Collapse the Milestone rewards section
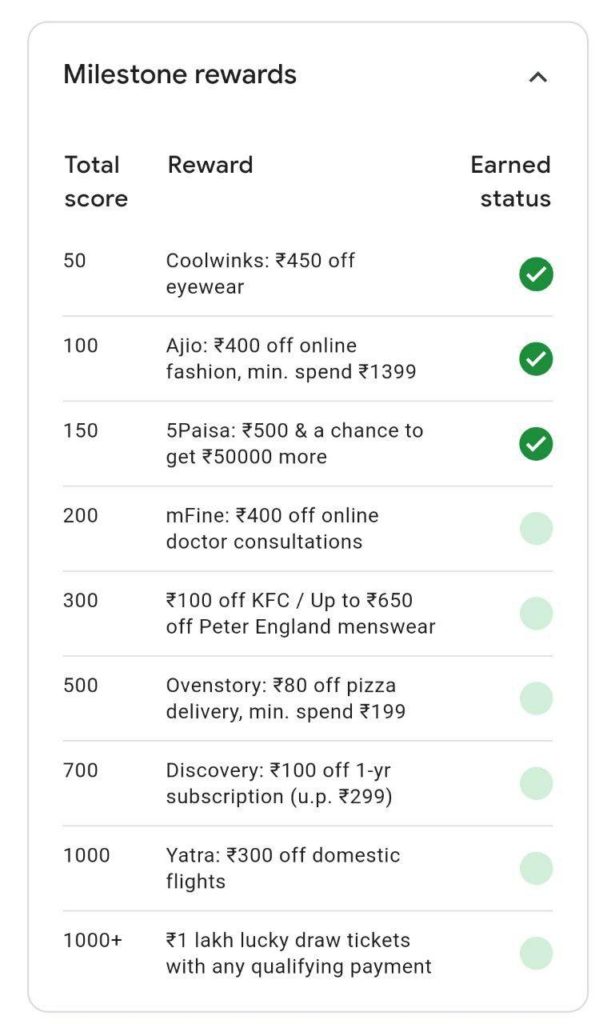 coord(537,77)
